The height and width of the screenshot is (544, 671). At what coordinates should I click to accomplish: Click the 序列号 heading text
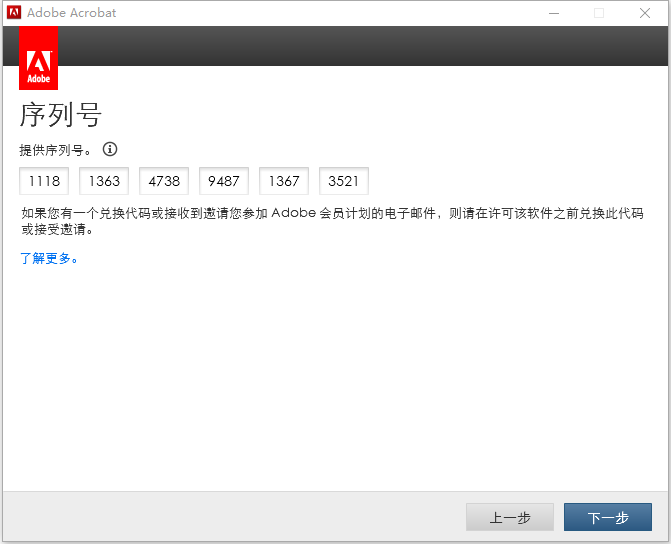coord(60,115)
